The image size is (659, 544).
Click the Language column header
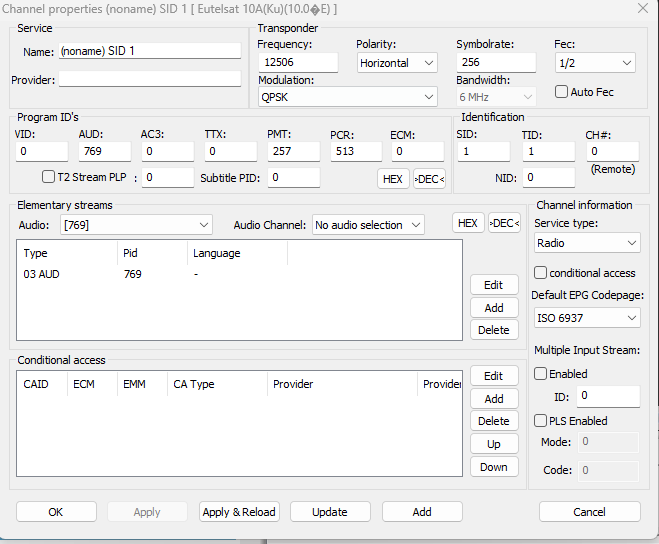[237, 253]
